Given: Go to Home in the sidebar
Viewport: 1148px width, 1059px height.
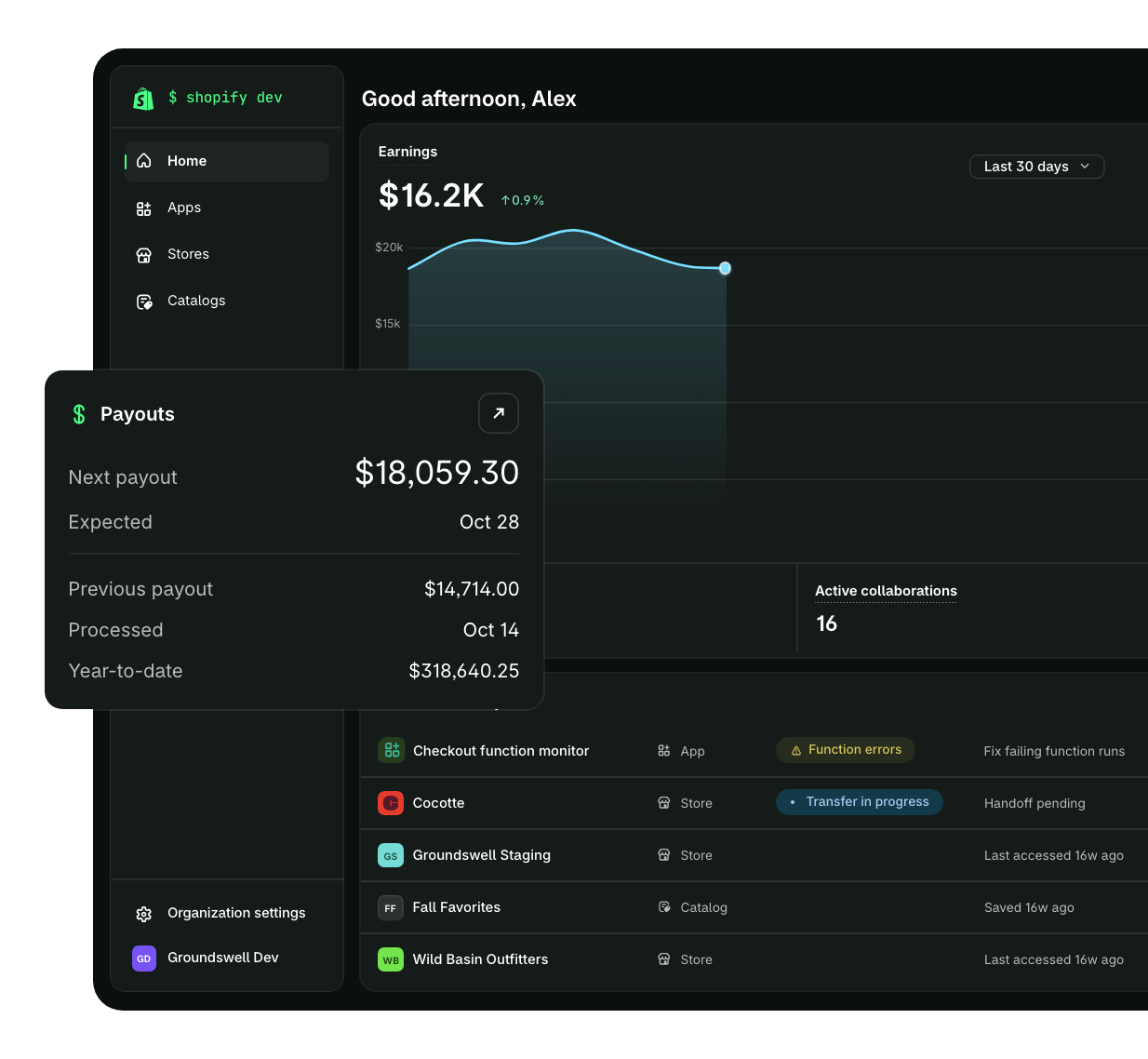Looking at the screenshot, I should click(227, 161).
